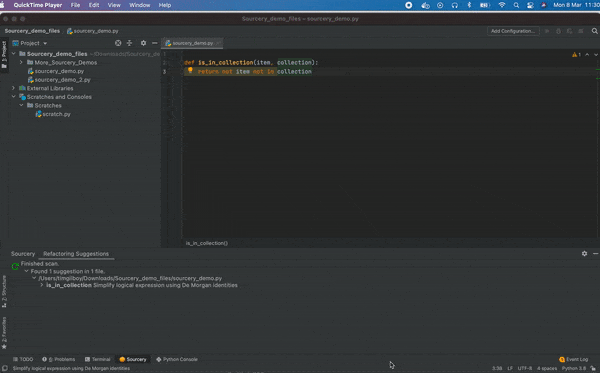Open the View menu

click(114, 5)
